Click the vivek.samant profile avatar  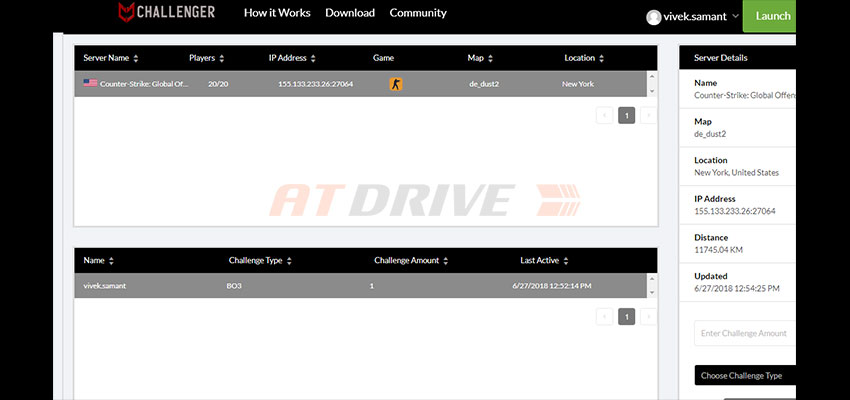(654, 17)
